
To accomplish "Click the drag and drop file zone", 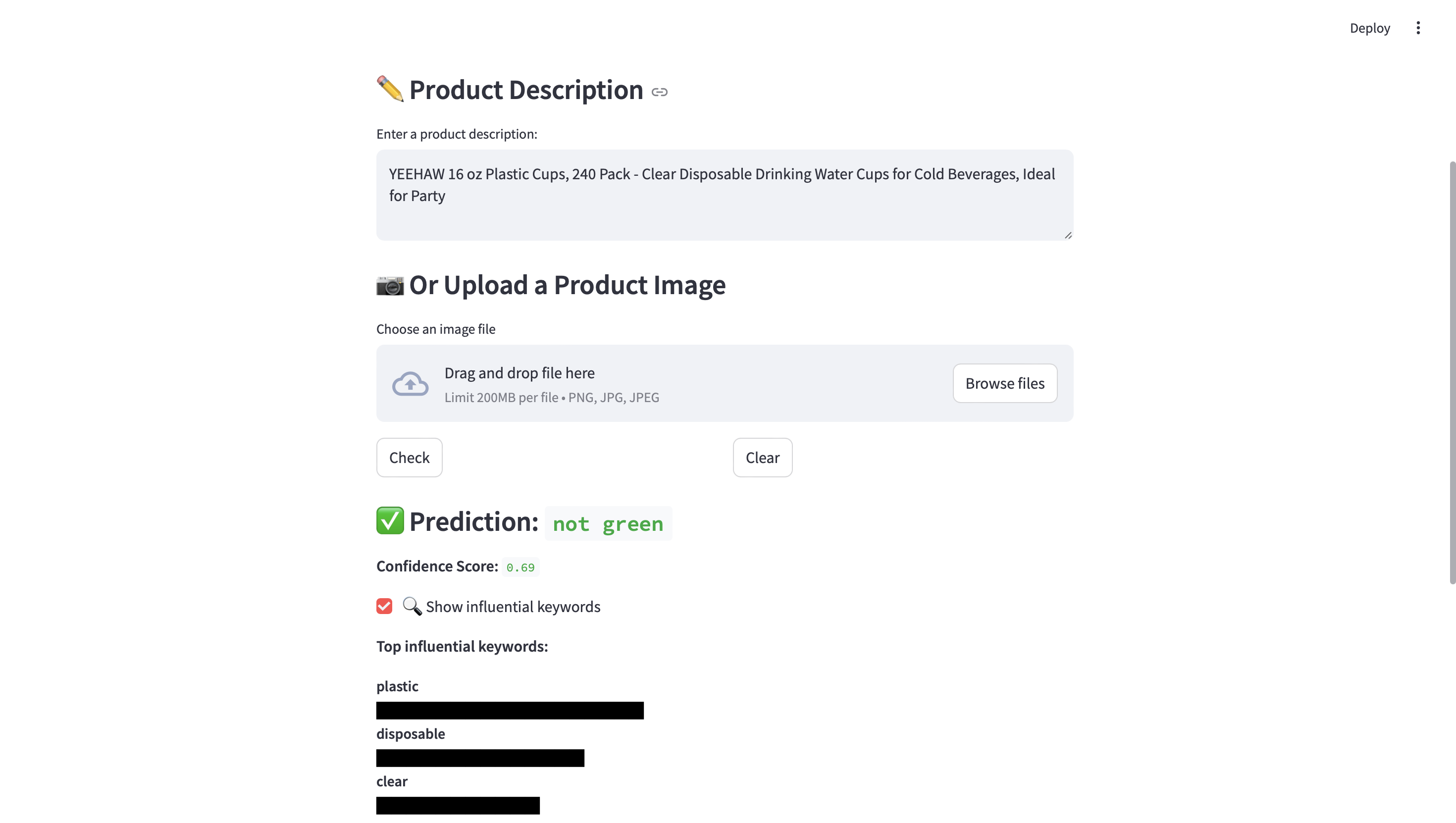I will pyautogui.click(x=678, y=384).
